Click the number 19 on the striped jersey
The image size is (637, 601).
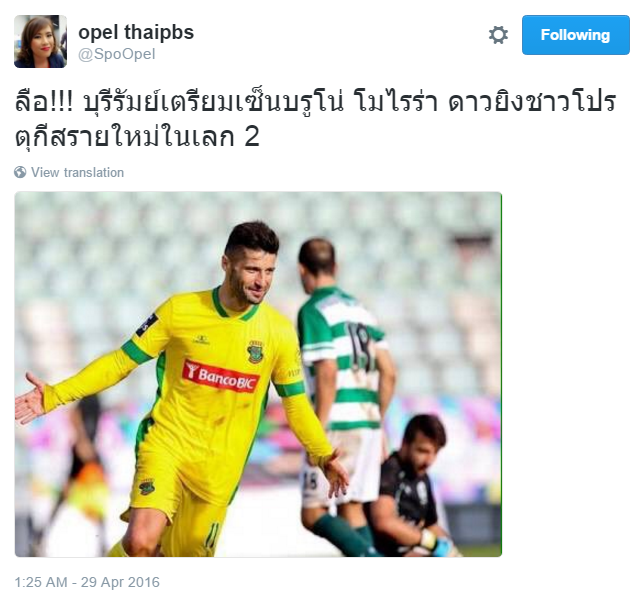pos(360,346)
